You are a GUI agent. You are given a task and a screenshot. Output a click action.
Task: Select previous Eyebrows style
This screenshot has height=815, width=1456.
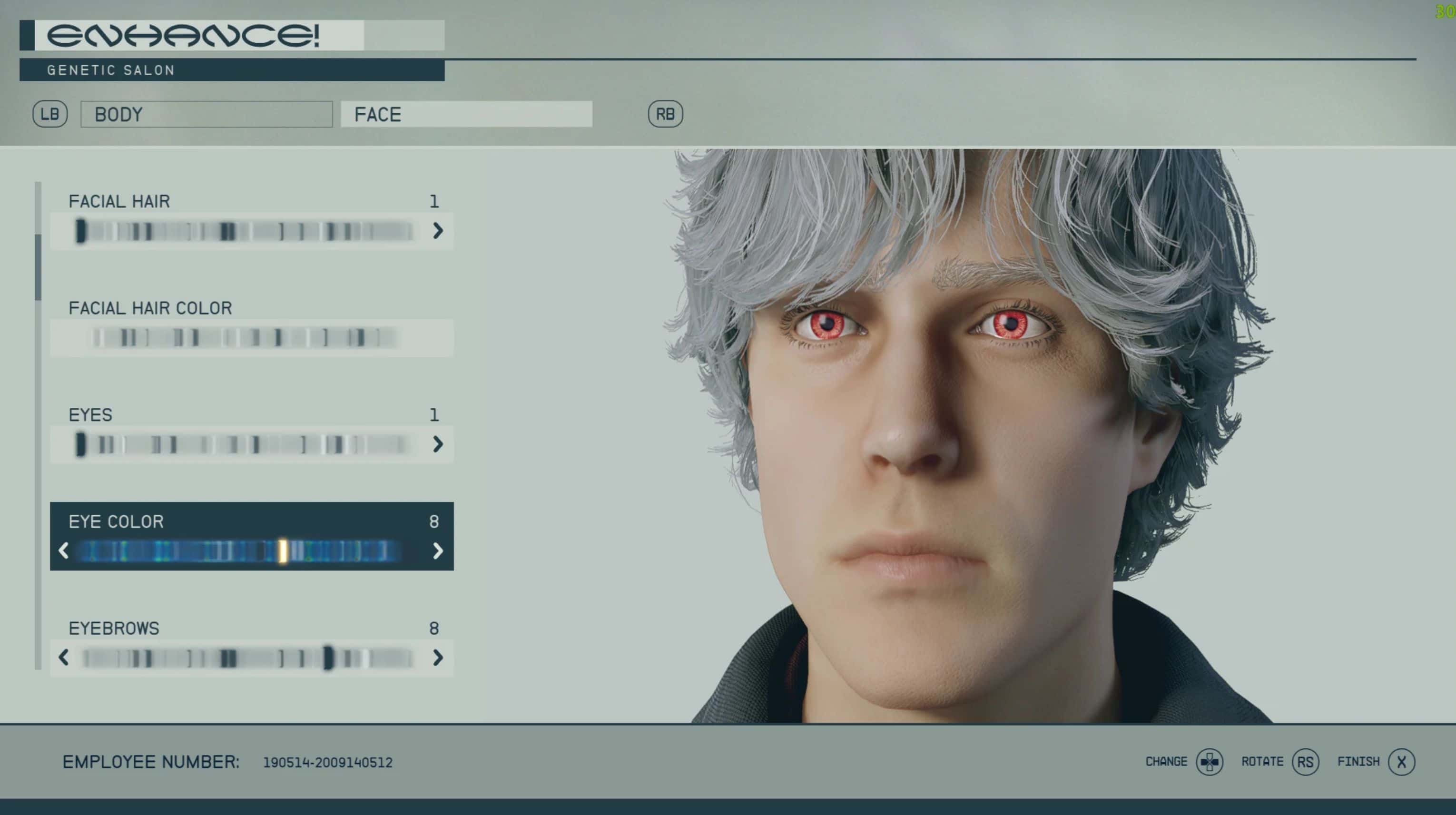63,658
